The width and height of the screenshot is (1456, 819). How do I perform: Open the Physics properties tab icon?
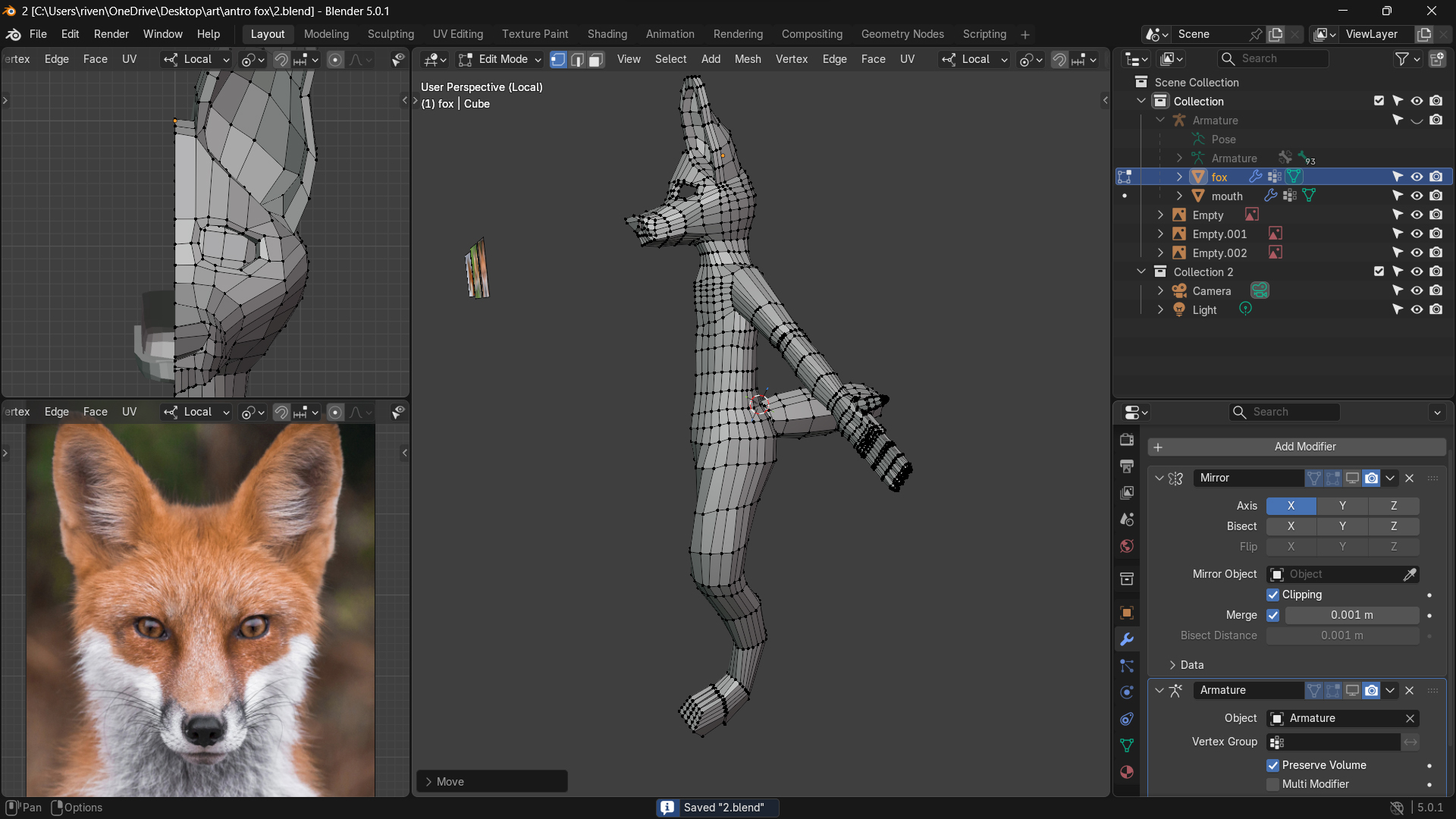(1127, 692)
